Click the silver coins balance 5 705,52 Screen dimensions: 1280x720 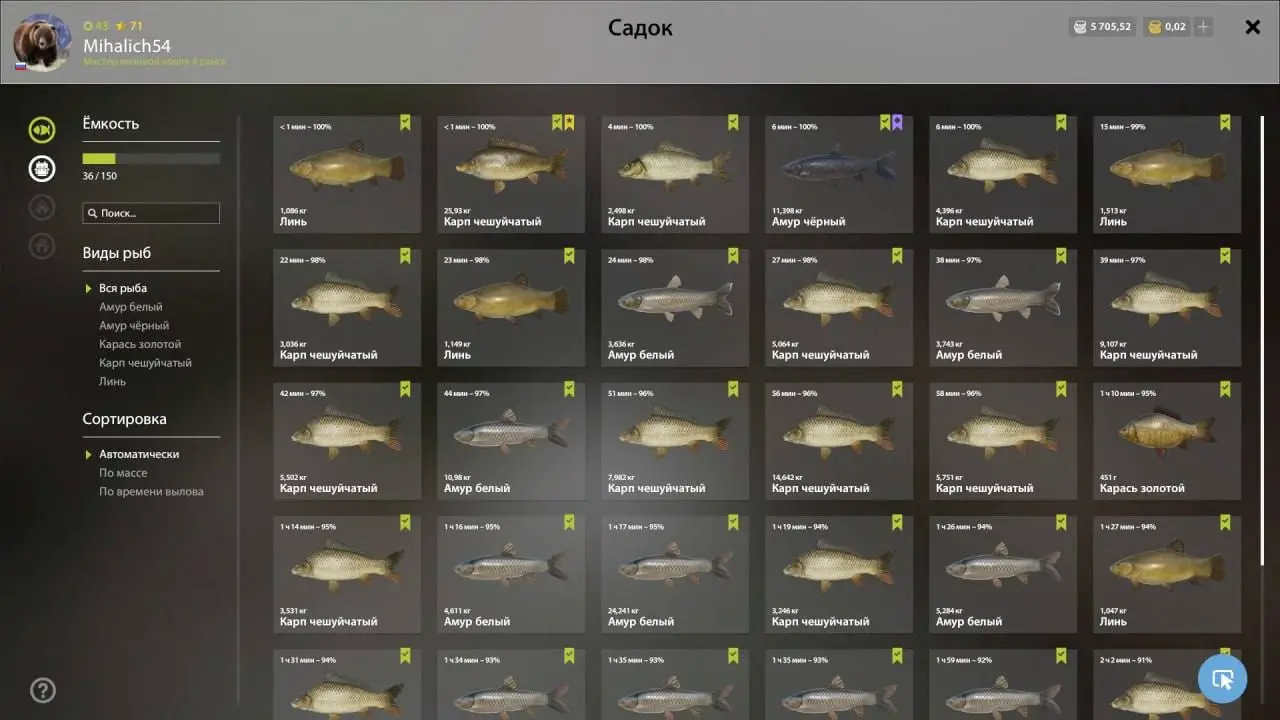tap(1101, 27)
